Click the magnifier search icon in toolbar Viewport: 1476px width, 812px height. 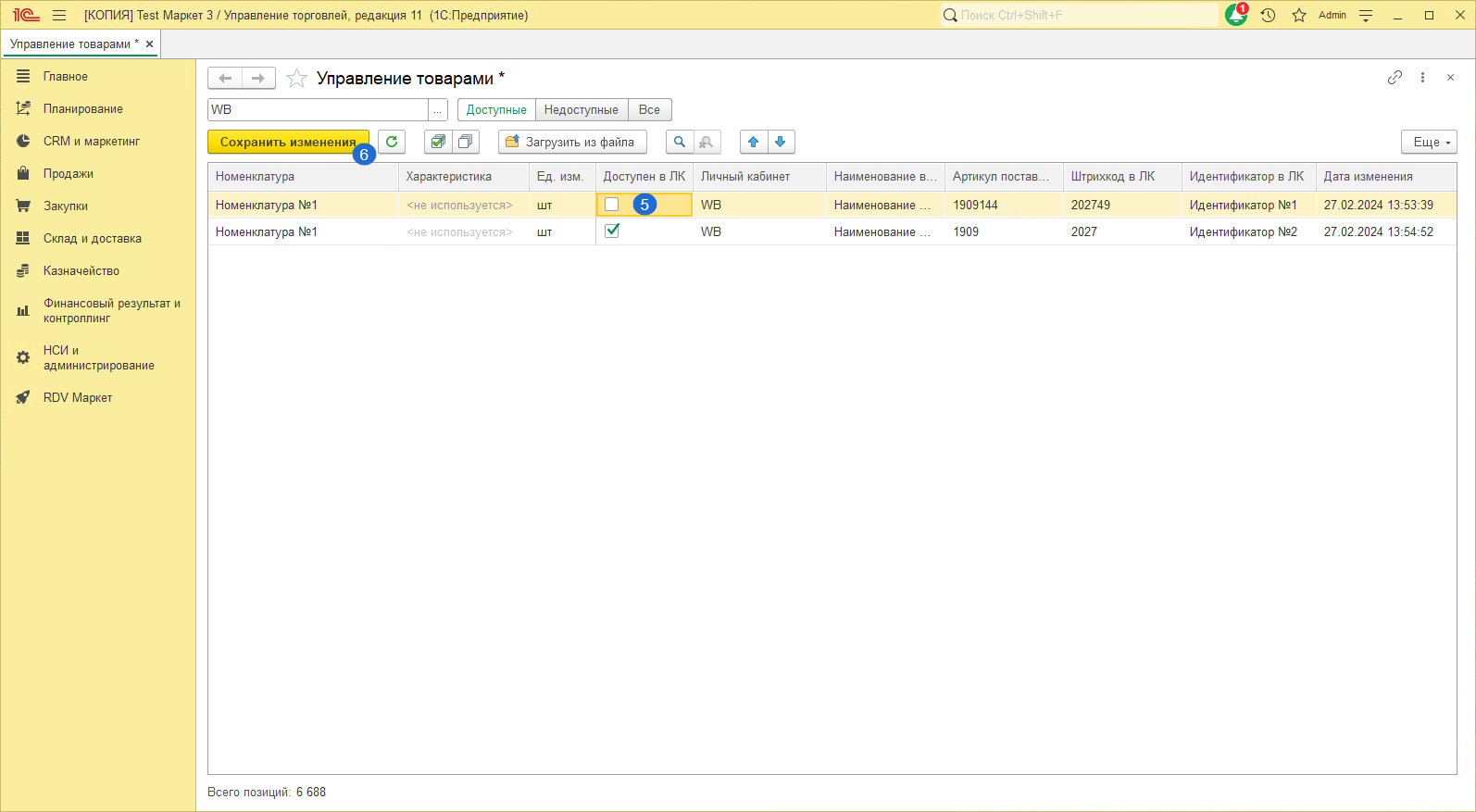[680, 142]
